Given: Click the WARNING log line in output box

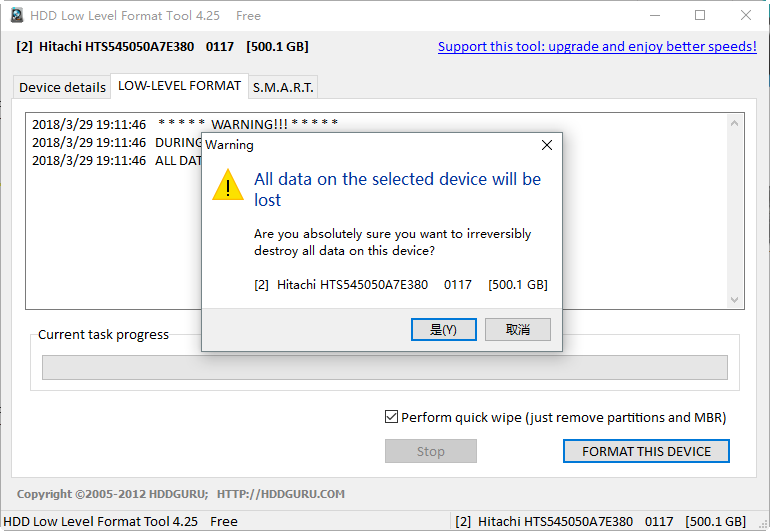Looking at the screenshot, I should 185,124.
